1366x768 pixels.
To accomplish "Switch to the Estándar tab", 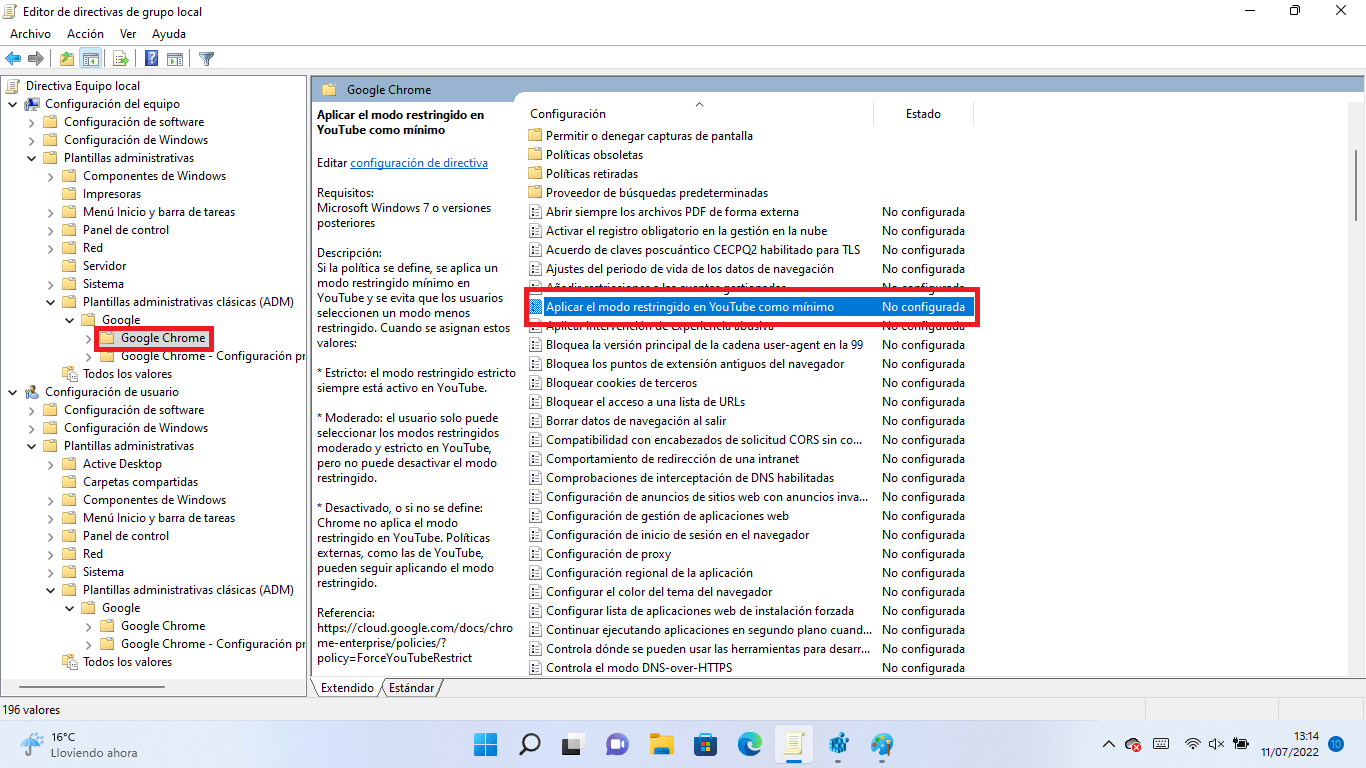I will coord(411,688).
